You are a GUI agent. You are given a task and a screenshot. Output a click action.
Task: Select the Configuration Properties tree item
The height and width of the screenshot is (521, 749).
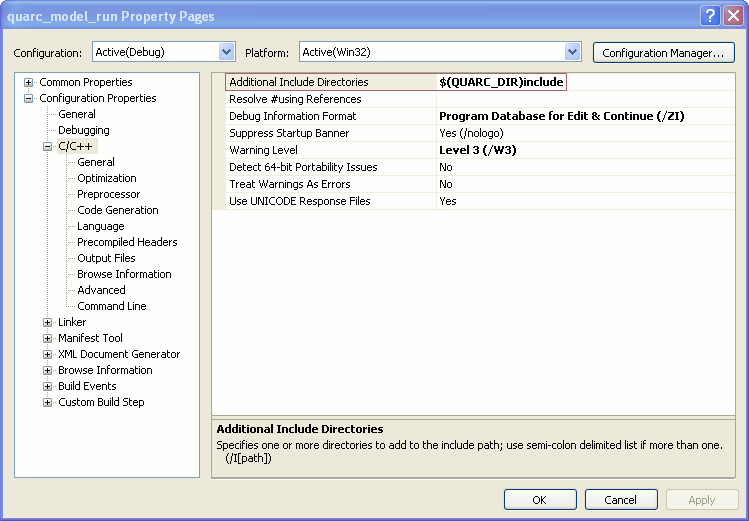click(x=98, y=98)
